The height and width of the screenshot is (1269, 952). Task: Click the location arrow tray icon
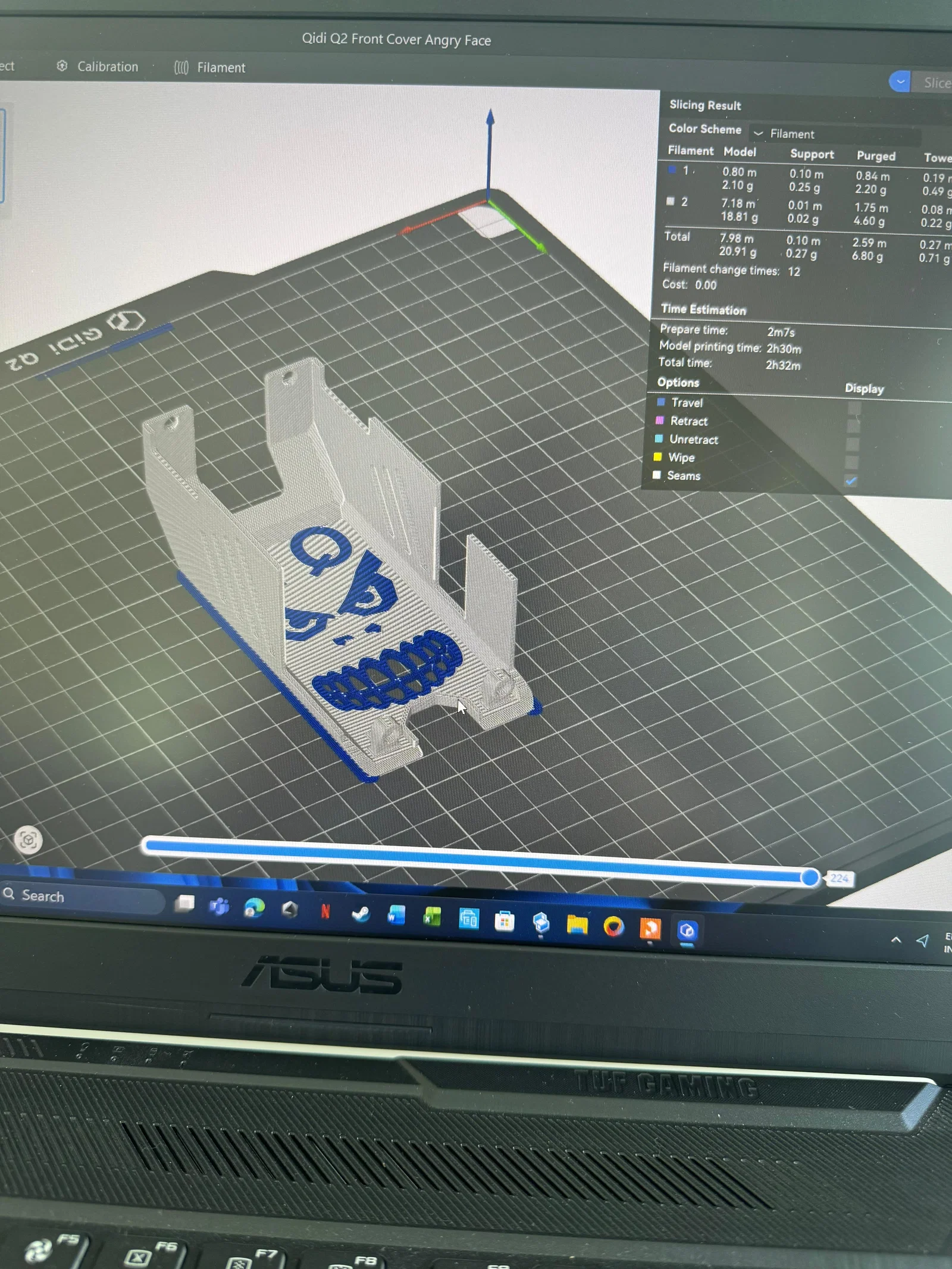coord(922,941)
